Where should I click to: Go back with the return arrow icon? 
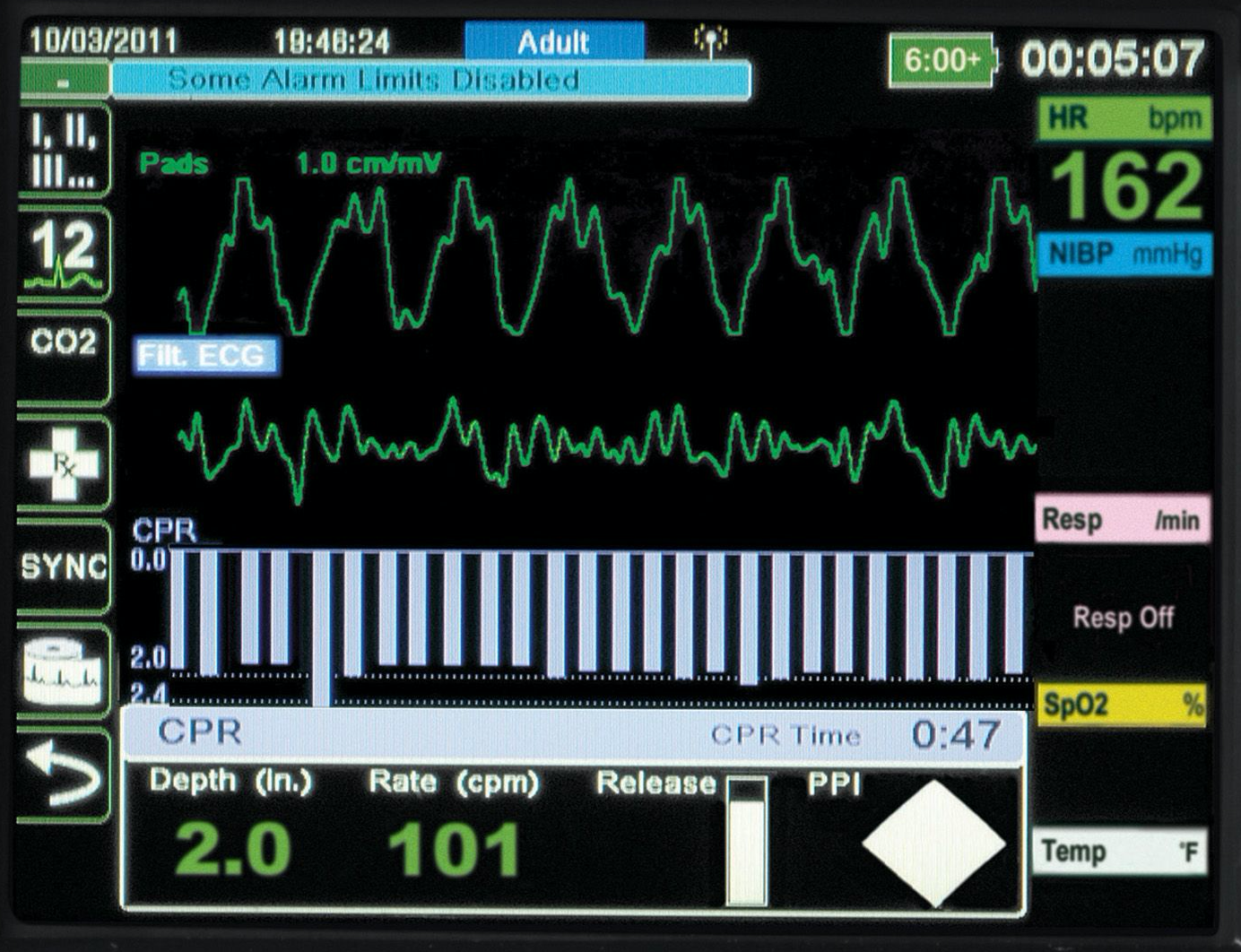click(x=64, y=775)
